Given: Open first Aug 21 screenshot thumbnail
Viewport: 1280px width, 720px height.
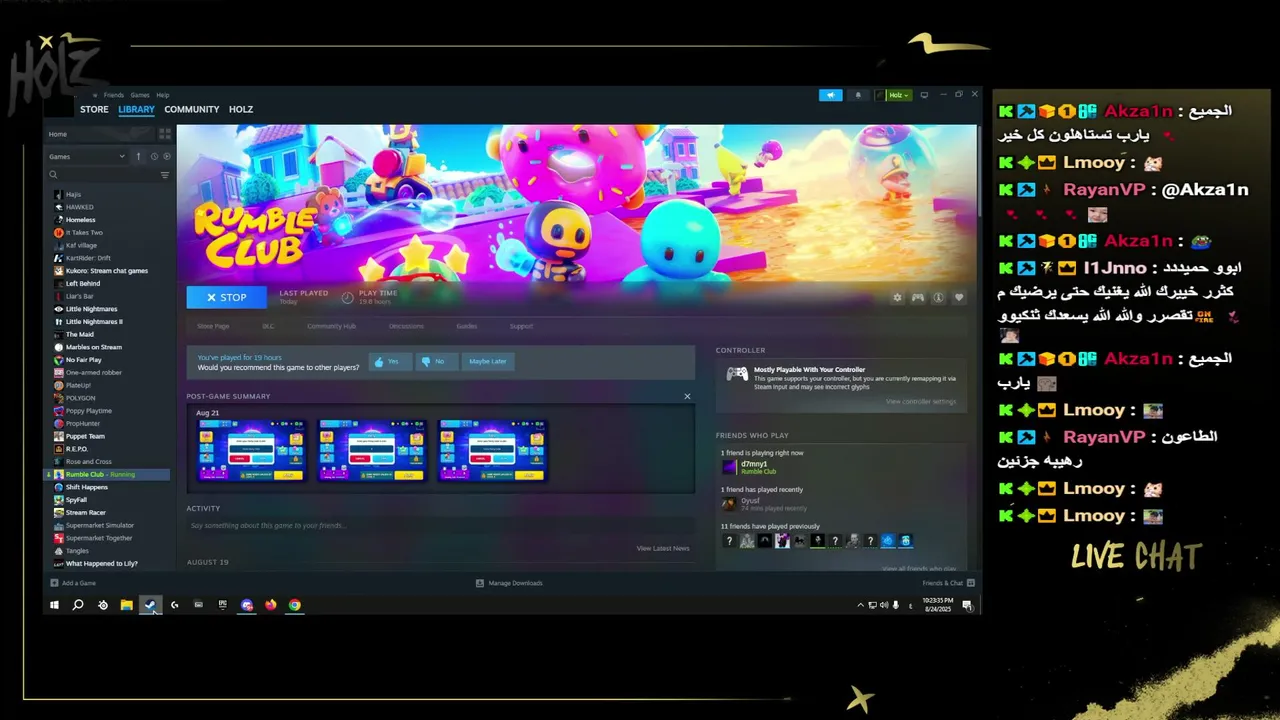Looking at the screenshot, I should click(x=253, y=450).
